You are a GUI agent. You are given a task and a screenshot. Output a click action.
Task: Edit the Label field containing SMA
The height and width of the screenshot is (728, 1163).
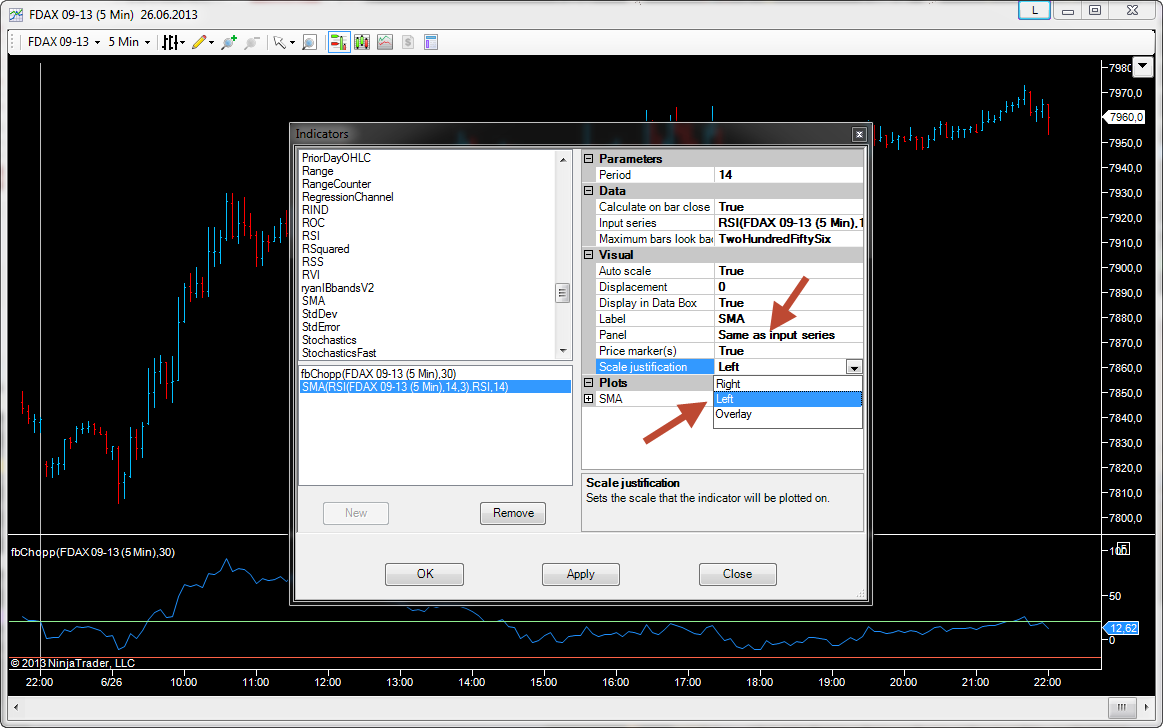point(789,319)
